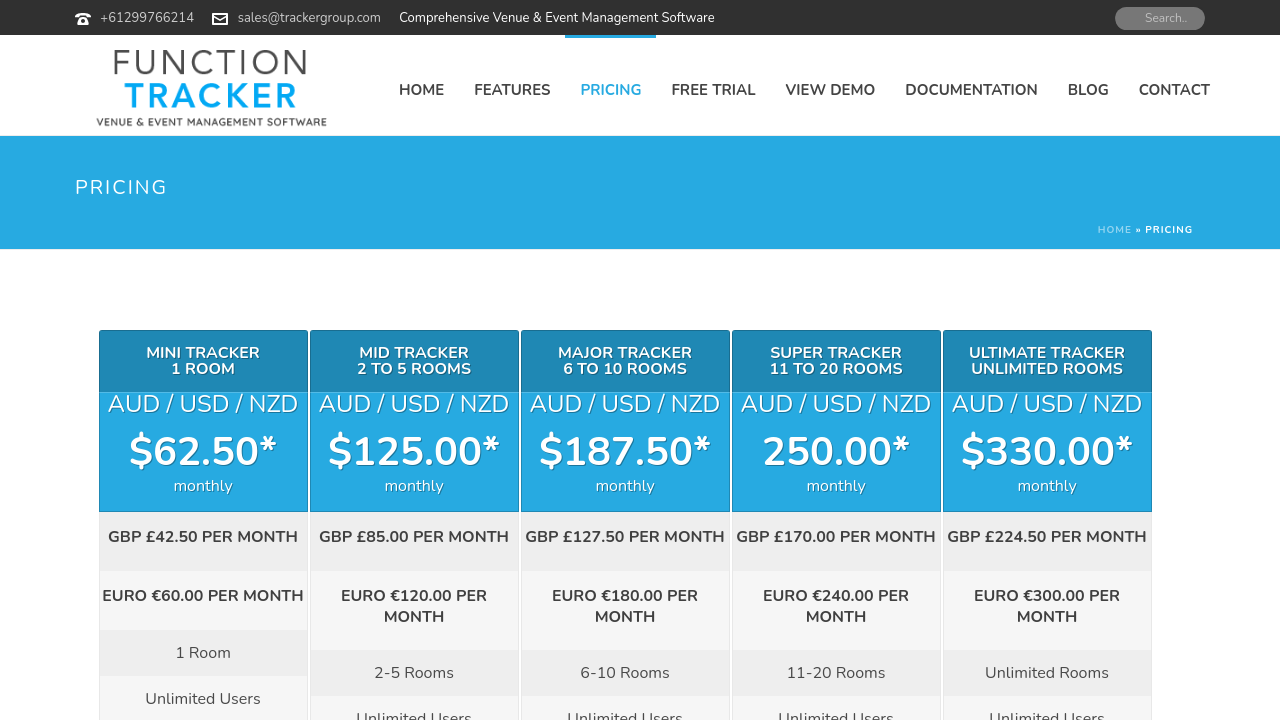Click the $330.00* monthly price
The image size is (1280, 720).
[1047, 452]
